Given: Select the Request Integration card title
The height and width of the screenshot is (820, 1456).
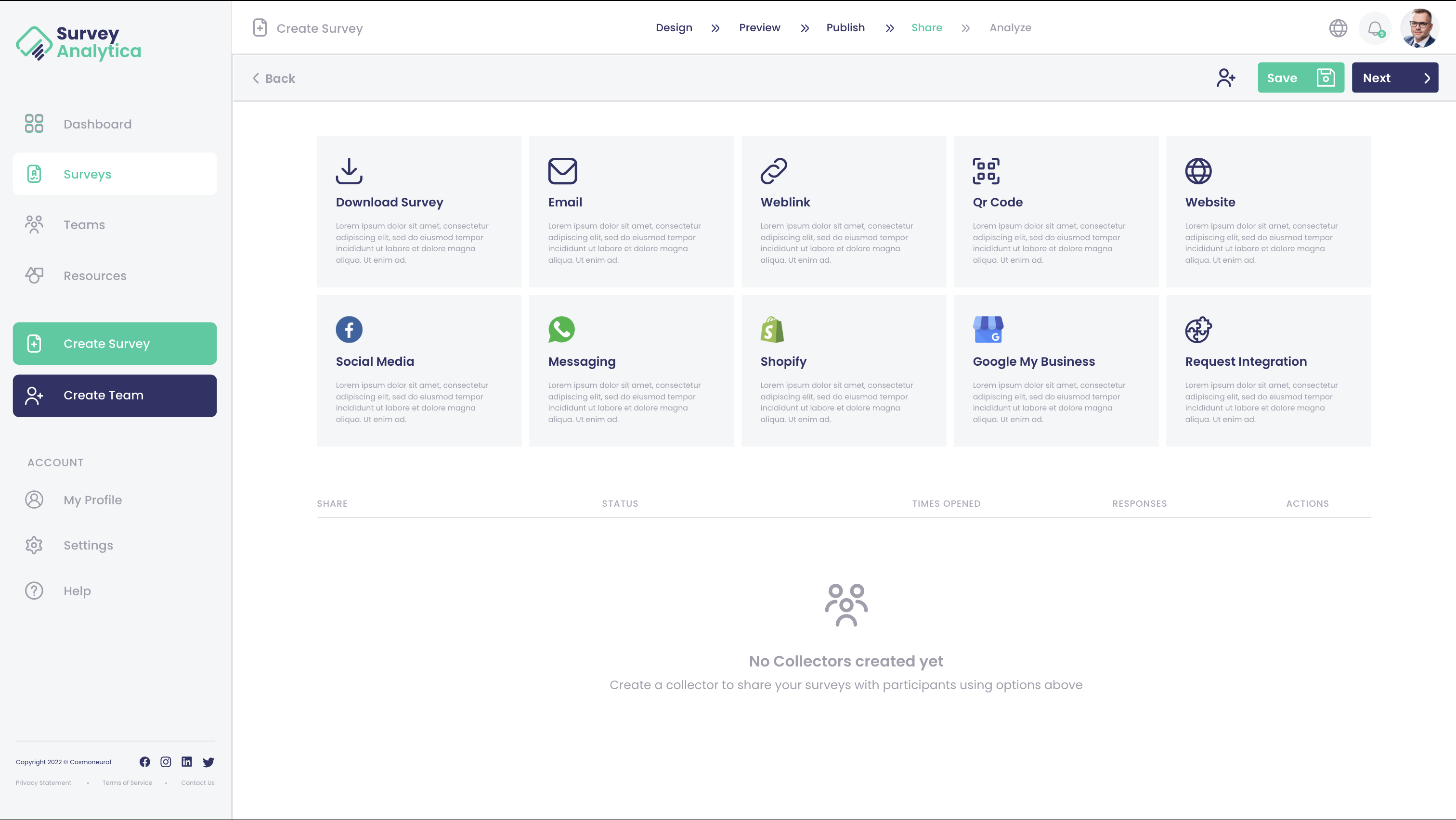Looking at the screenshot, I should (x=1245, y=361).
